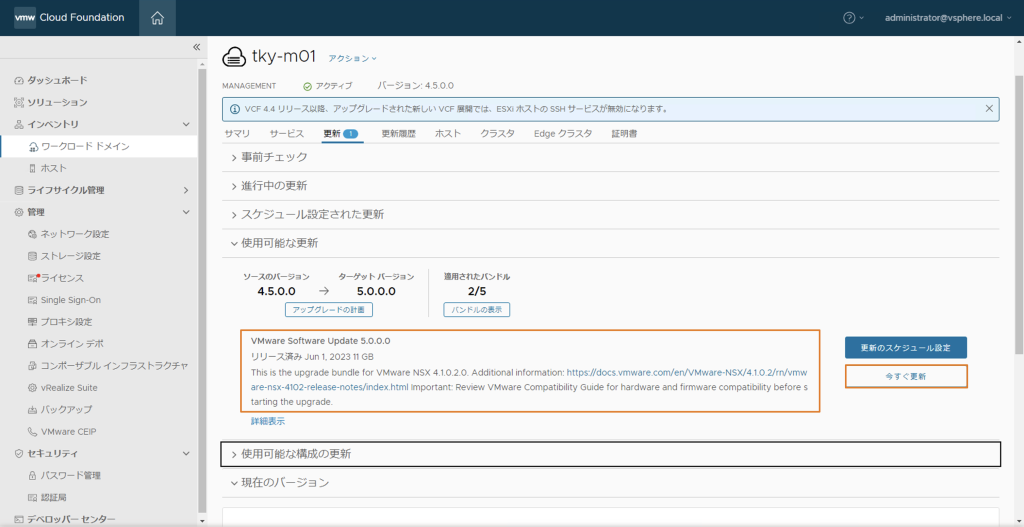This screenshot has height=527, width=1024.
Task: Switch to the Edge クラスタ tab
Action: [x=562, y=133]
